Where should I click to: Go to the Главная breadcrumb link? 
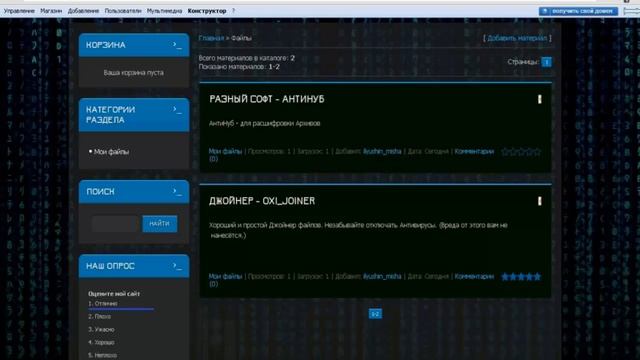click(211, 38)
